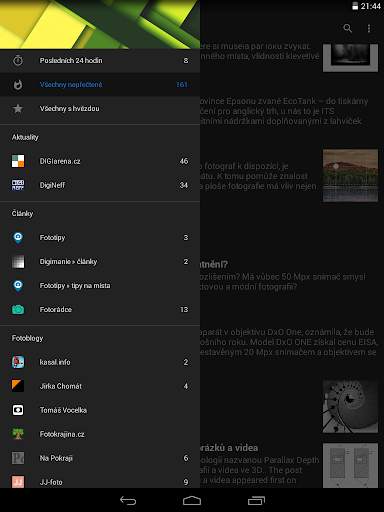Open the Na Pokraji feed
Image resolution: width=384 pixels, height=512 pixels.
100,458
